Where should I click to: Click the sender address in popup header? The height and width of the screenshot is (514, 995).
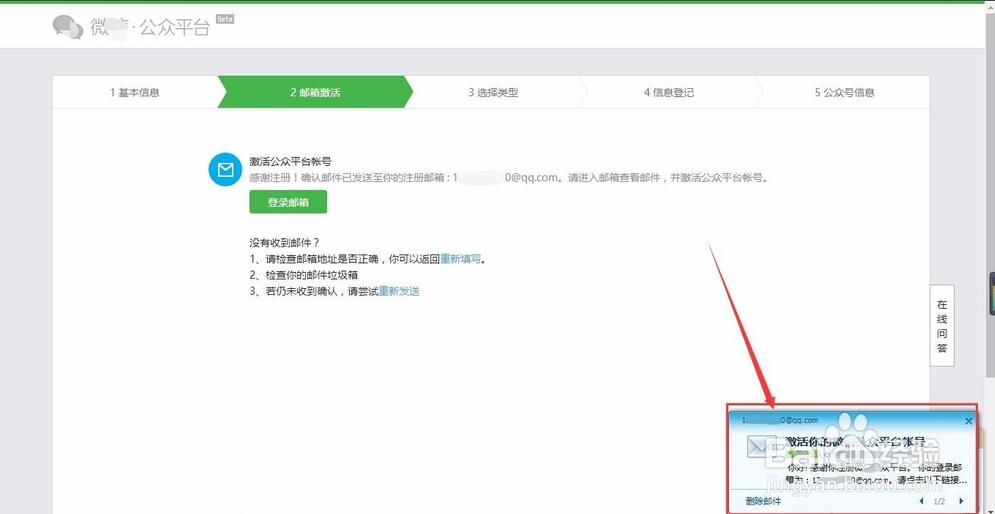click(x=780, y=420)
